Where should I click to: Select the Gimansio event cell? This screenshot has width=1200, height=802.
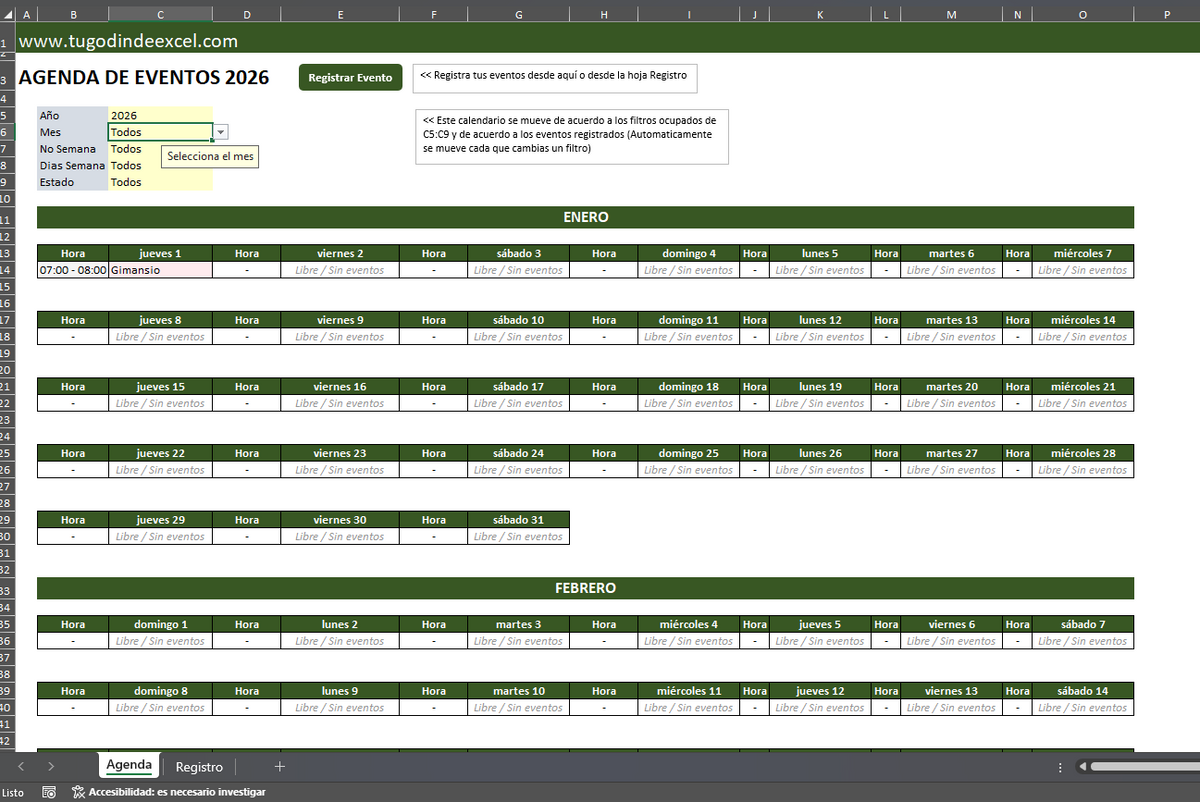tap(160, 270)
